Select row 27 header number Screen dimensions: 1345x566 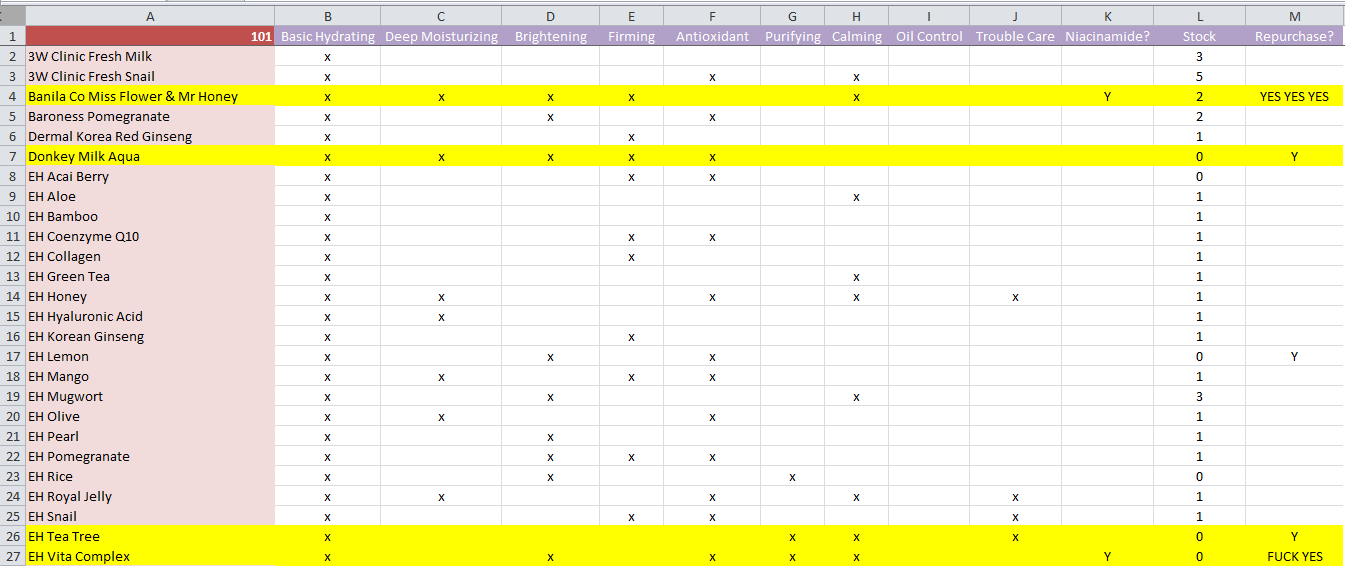pyautogui.click(x=12, y=557)
